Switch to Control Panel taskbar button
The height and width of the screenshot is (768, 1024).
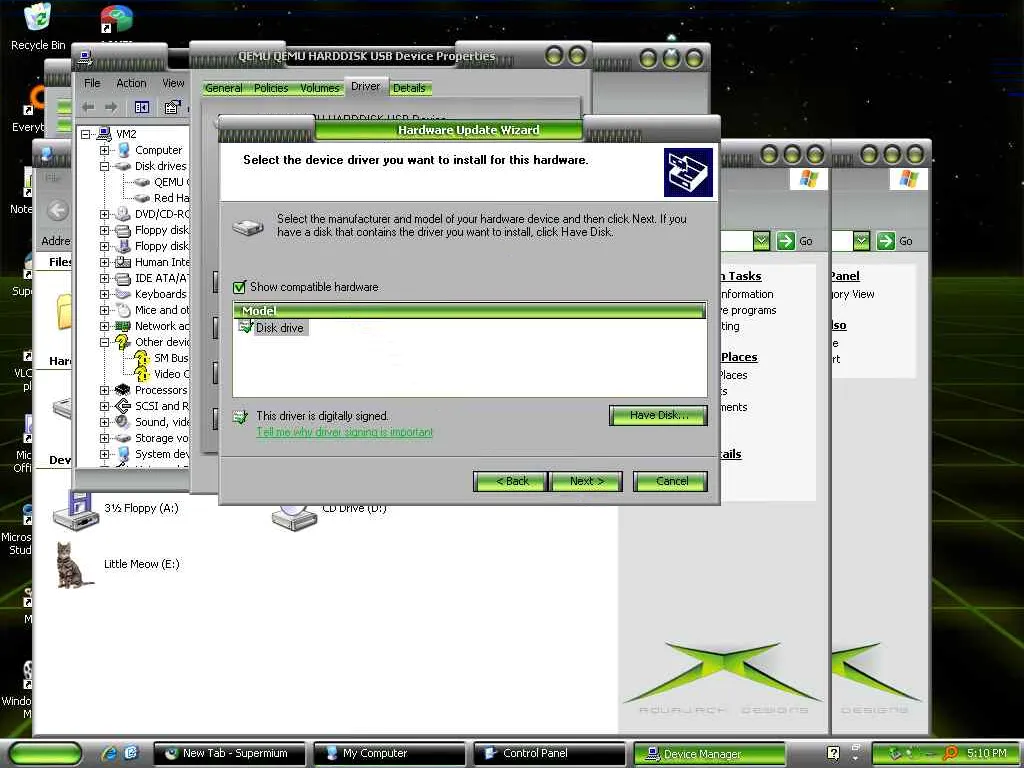(549, 754)
